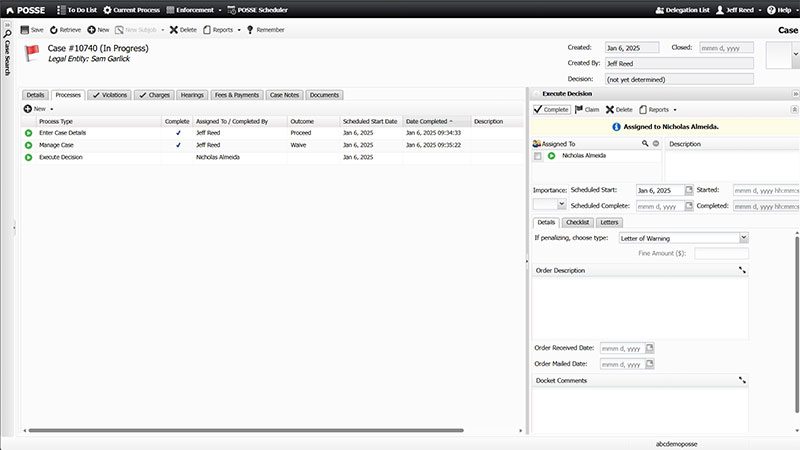Screen dimensions: 800x450
Task: Open the Reports dropdown in the Execute Decision panel
Action: click(658, 110)
